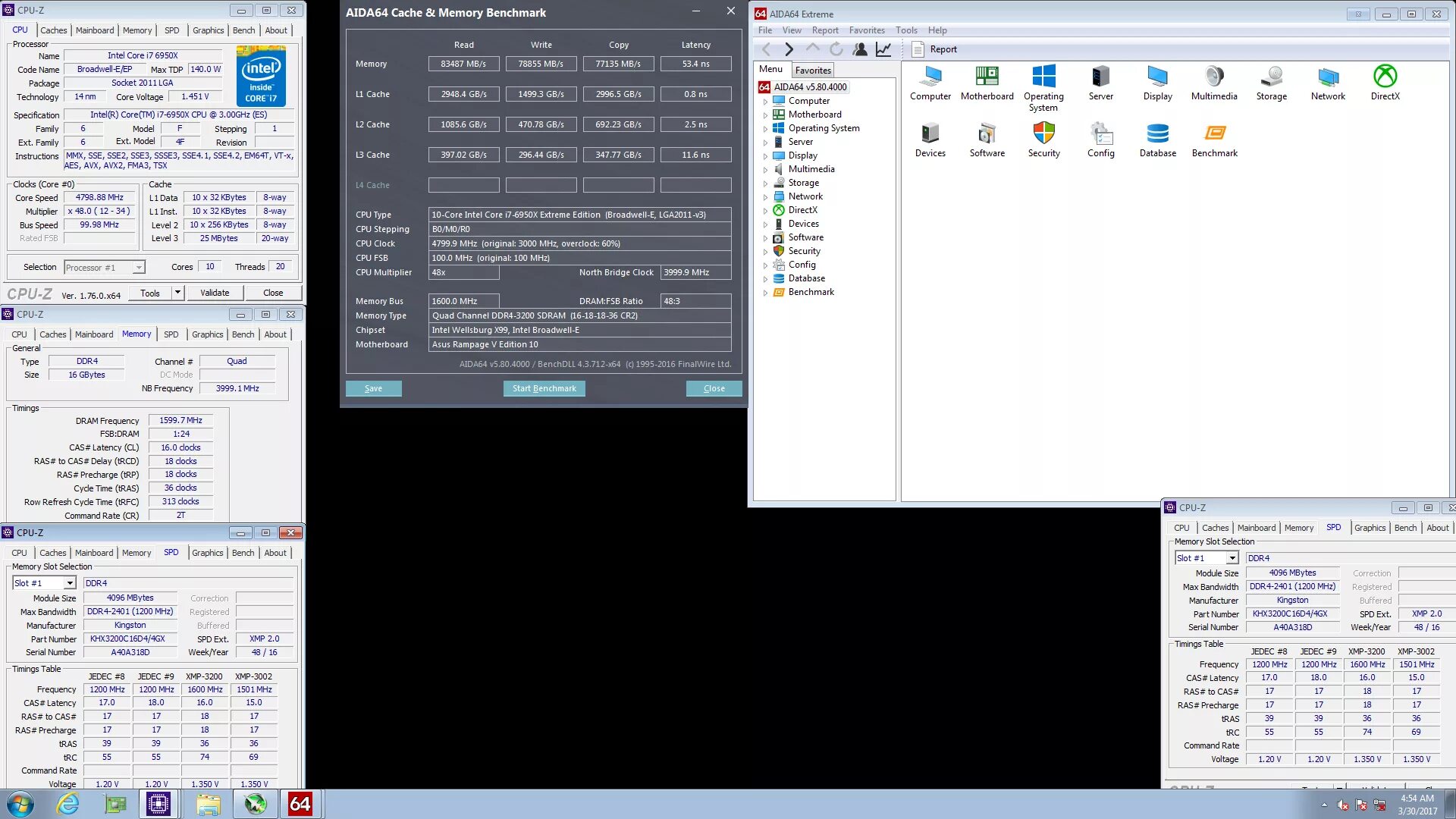
Task: Open the Mainboard tab in top CPU-Z window
Action: pos(95,30)
